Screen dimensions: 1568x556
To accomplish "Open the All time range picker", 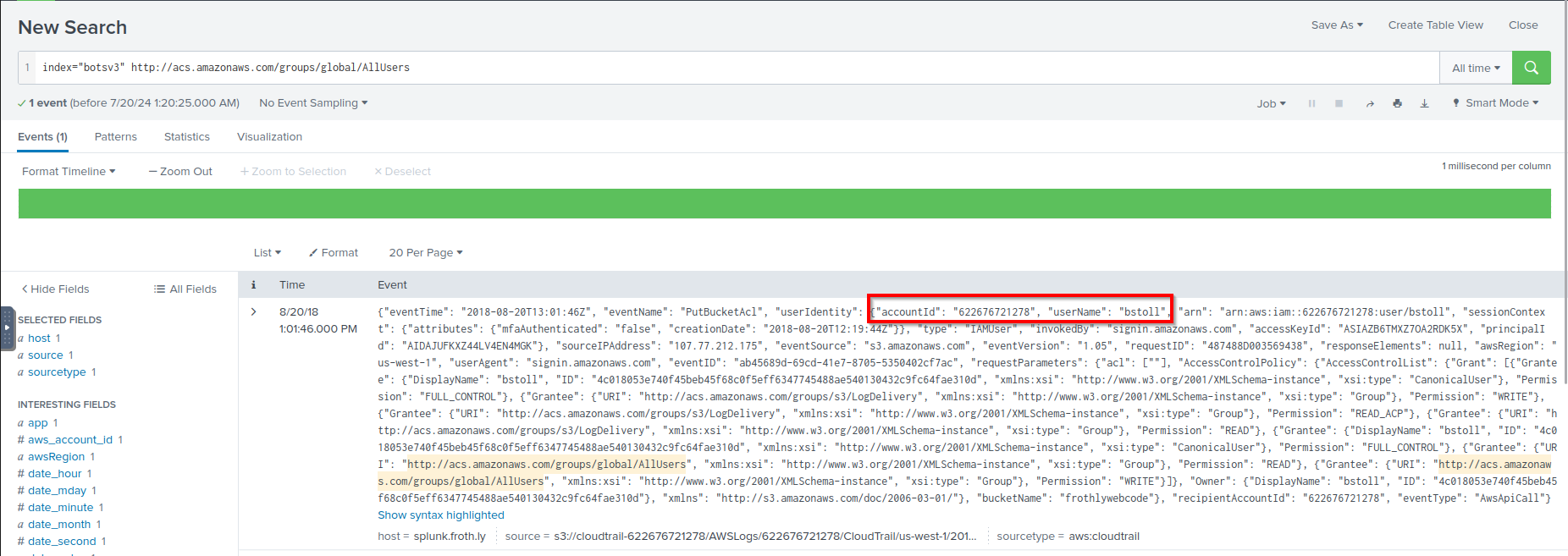I will (1476, 68).
